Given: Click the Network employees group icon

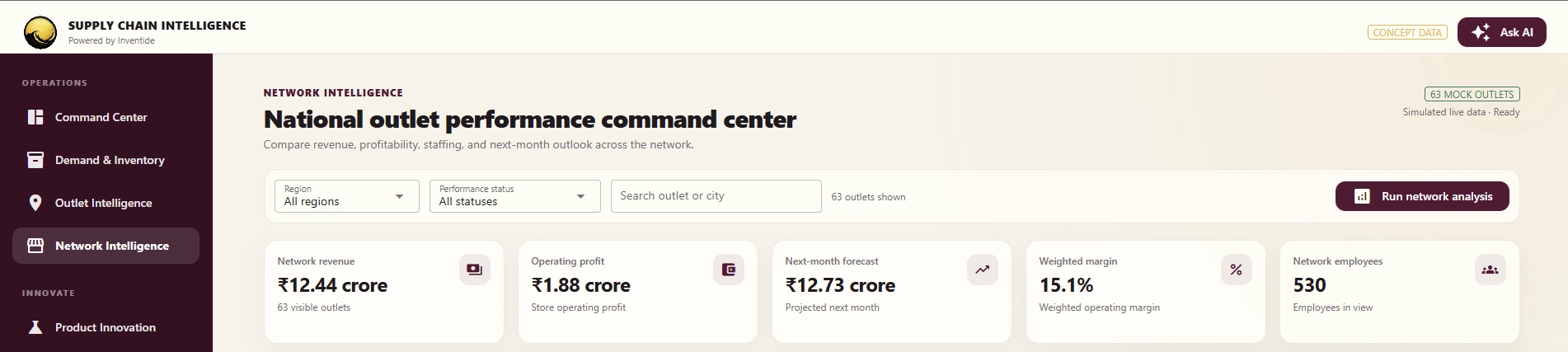Looking at the screenshot, I should 1491,270.
